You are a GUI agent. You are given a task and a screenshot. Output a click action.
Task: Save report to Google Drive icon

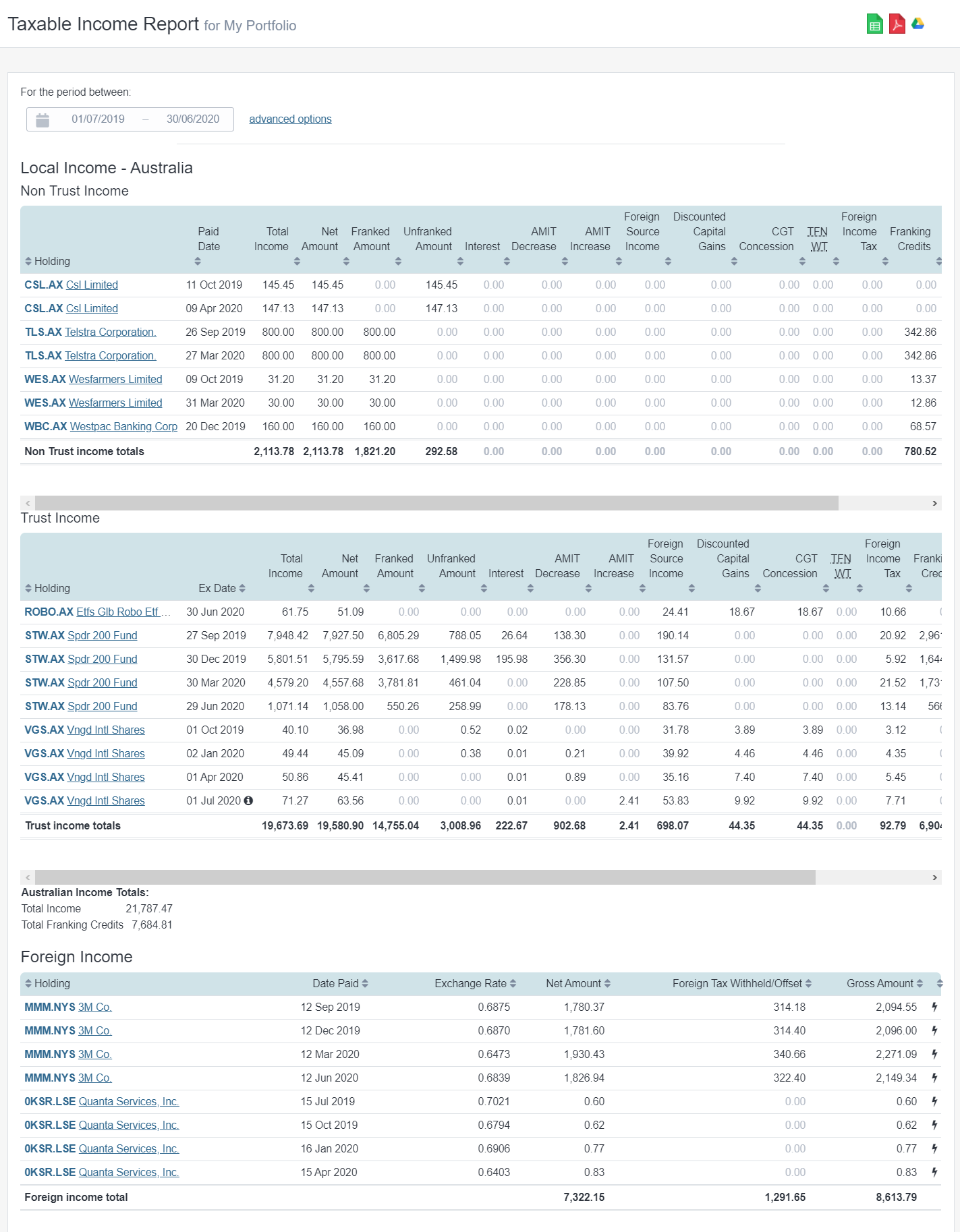click(x=918, y=24)
